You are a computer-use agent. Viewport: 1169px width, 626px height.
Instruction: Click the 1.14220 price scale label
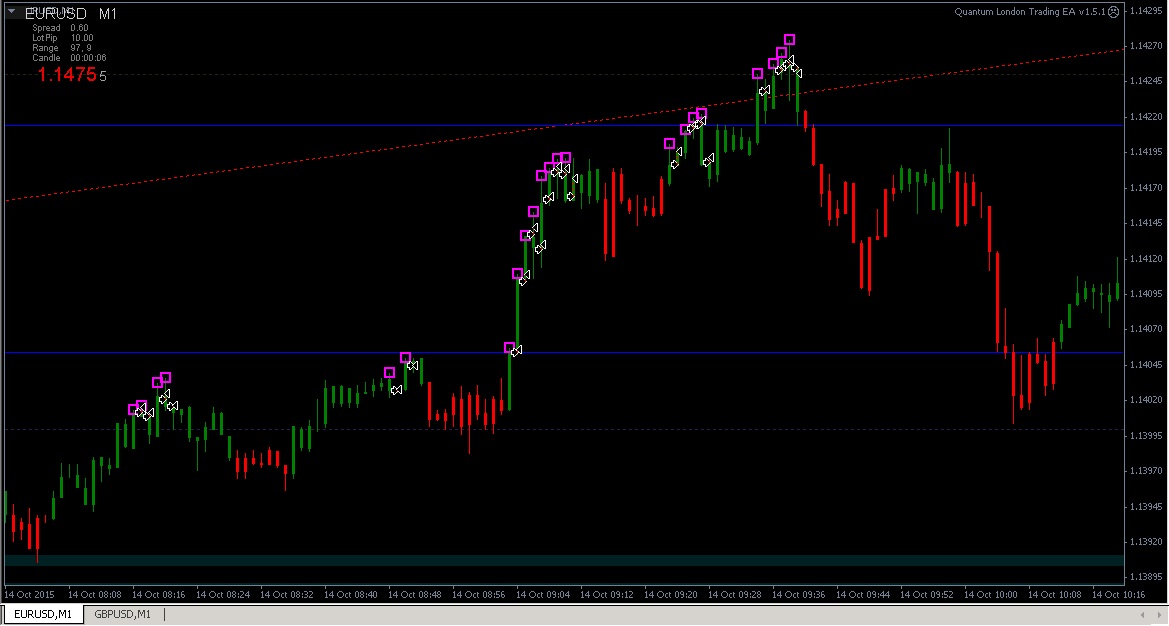[1147, 117]
